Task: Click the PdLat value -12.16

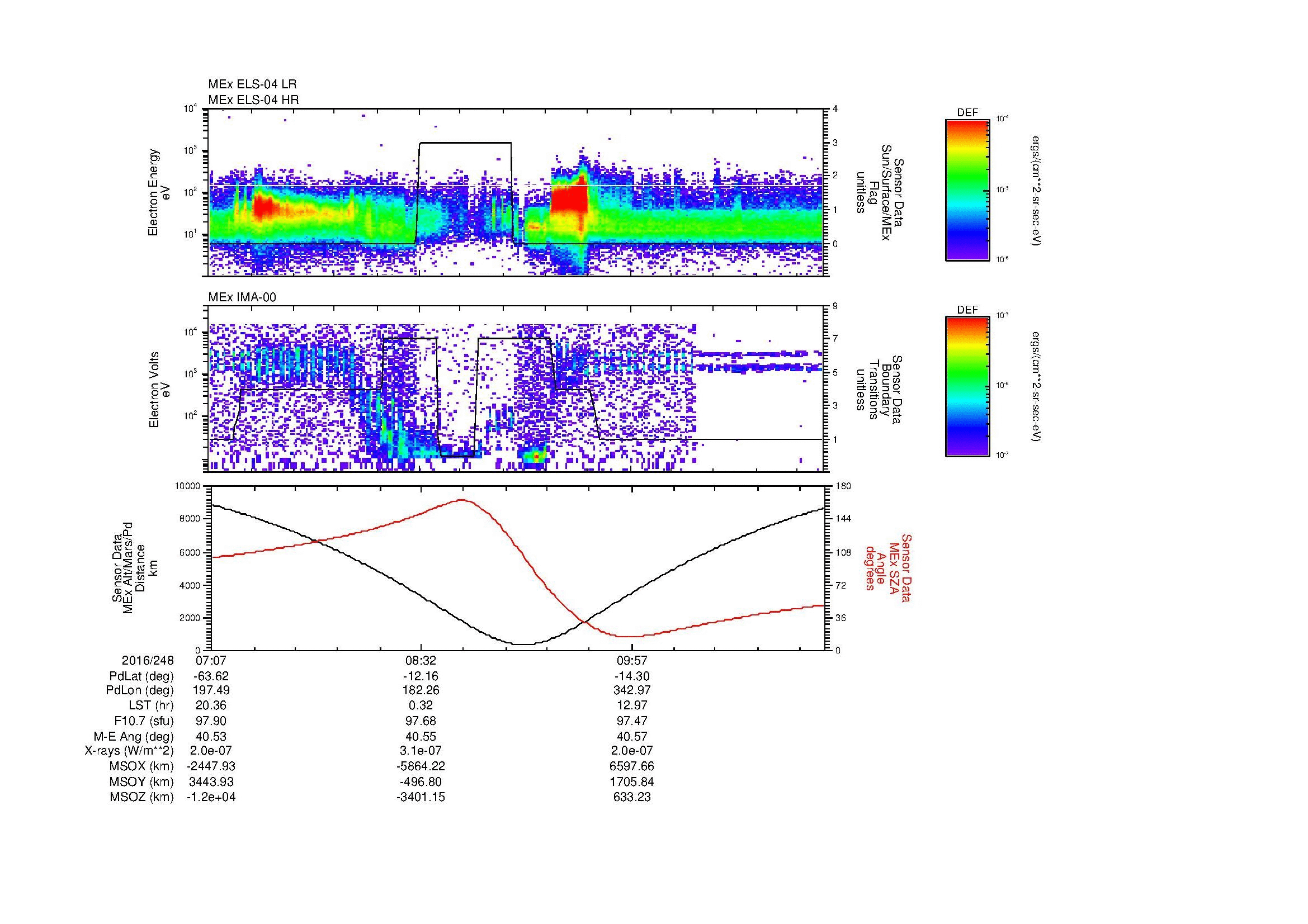Action: [421, 676]
